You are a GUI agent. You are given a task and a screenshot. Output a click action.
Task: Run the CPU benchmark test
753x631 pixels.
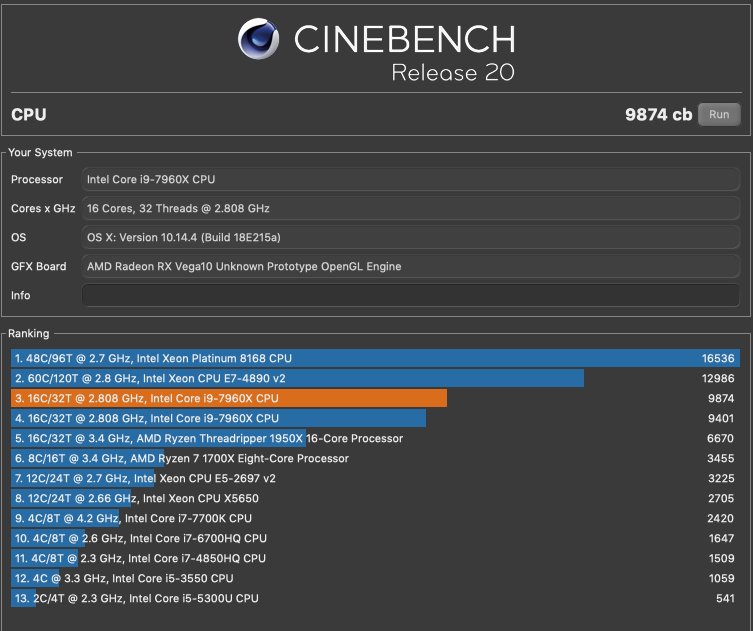[719, 114]
